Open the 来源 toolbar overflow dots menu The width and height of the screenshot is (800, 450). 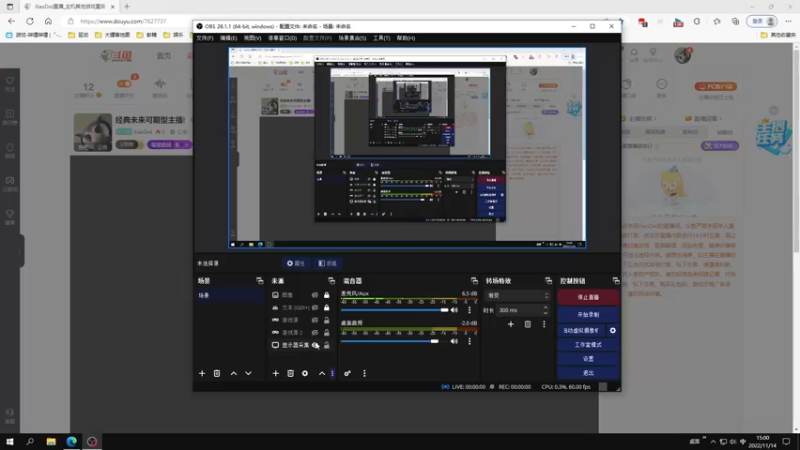click(x=333, y=373)
